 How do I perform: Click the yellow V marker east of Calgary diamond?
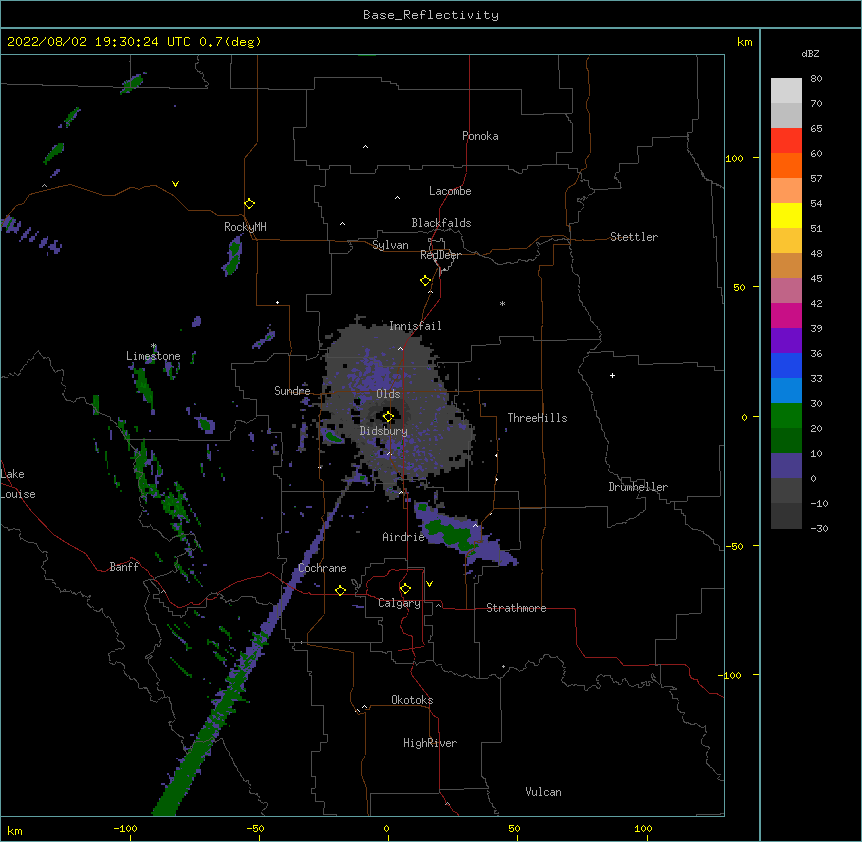429,584
